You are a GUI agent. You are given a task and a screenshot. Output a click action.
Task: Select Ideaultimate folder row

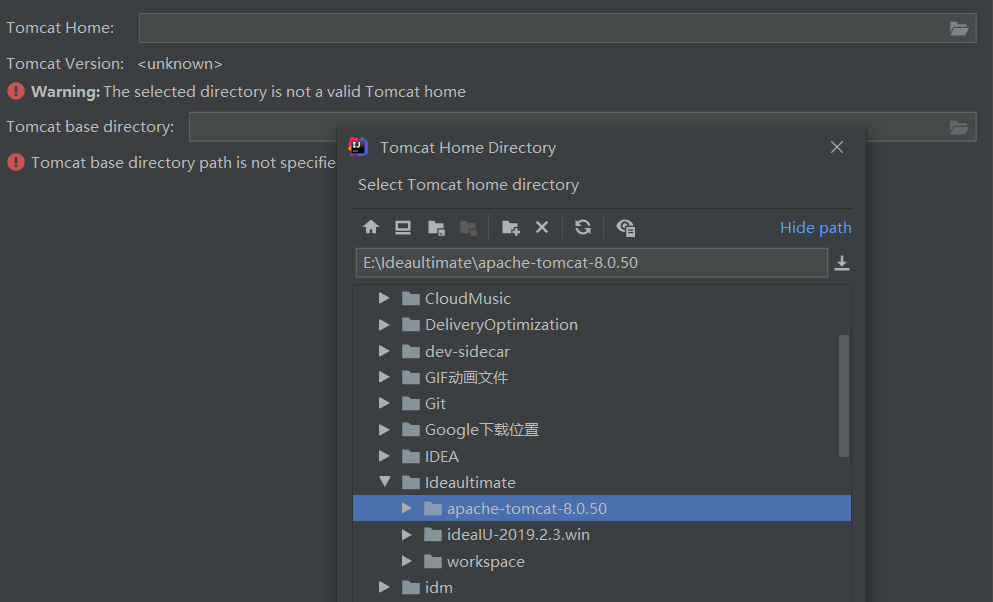(x=602, y=482)
